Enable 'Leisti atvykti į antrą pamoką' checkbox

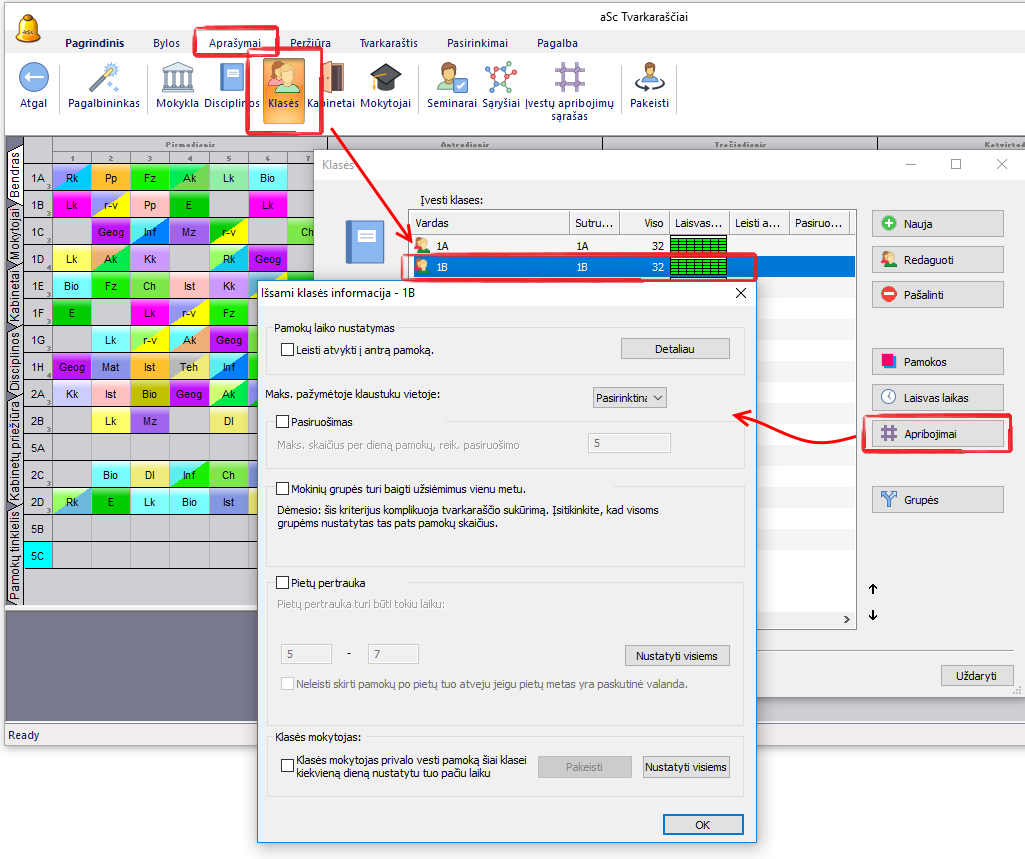coord(288,350)
